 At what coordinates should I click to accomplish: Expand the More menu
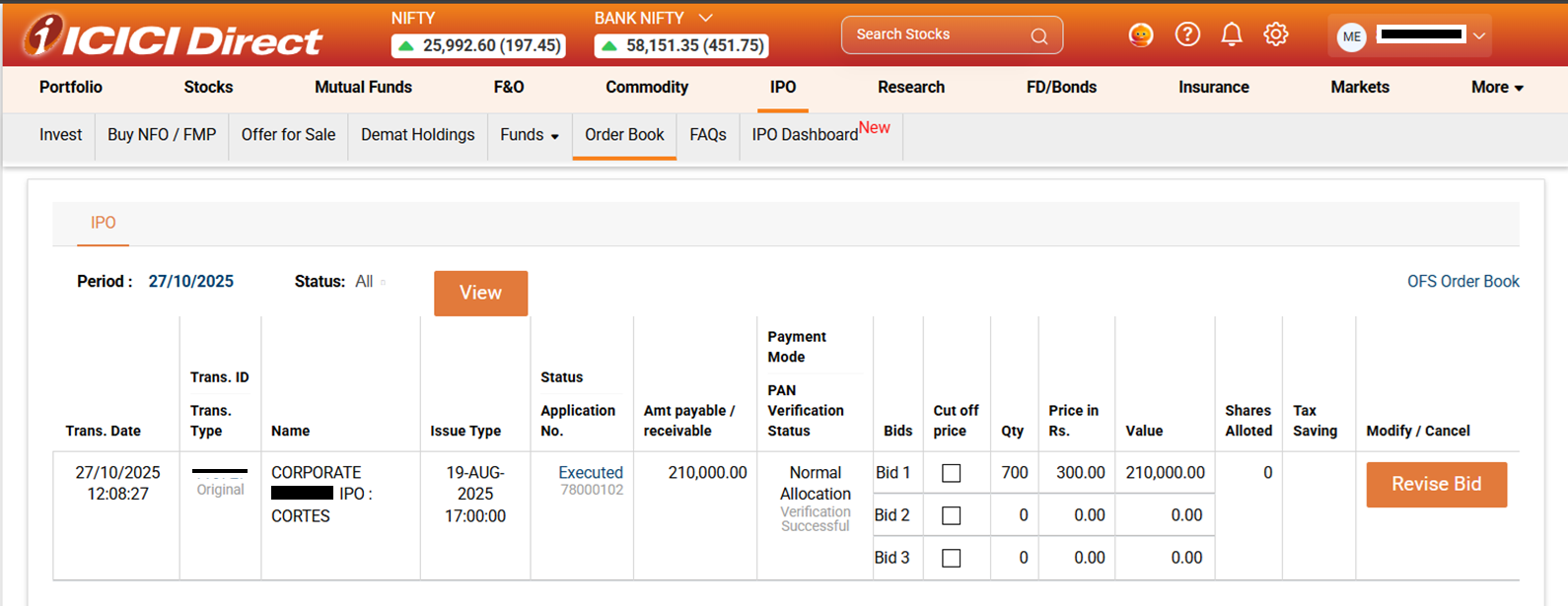[1496, 87]
